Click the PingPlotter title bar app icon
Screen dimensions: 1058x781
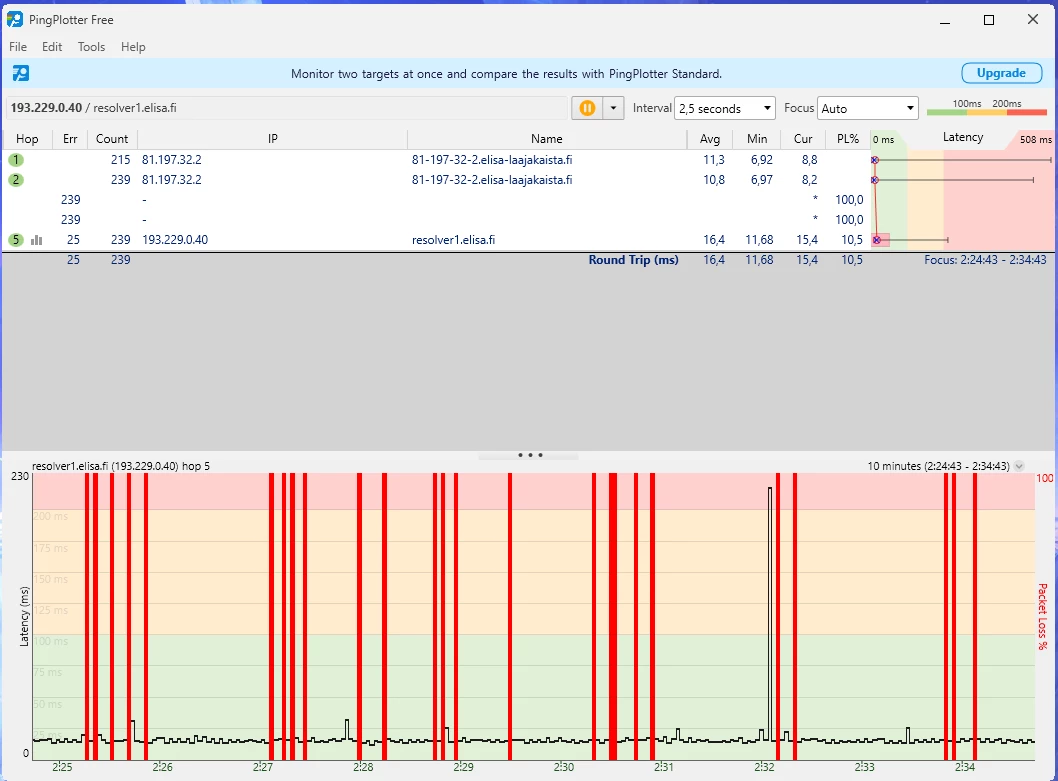[x=16, y=20]
